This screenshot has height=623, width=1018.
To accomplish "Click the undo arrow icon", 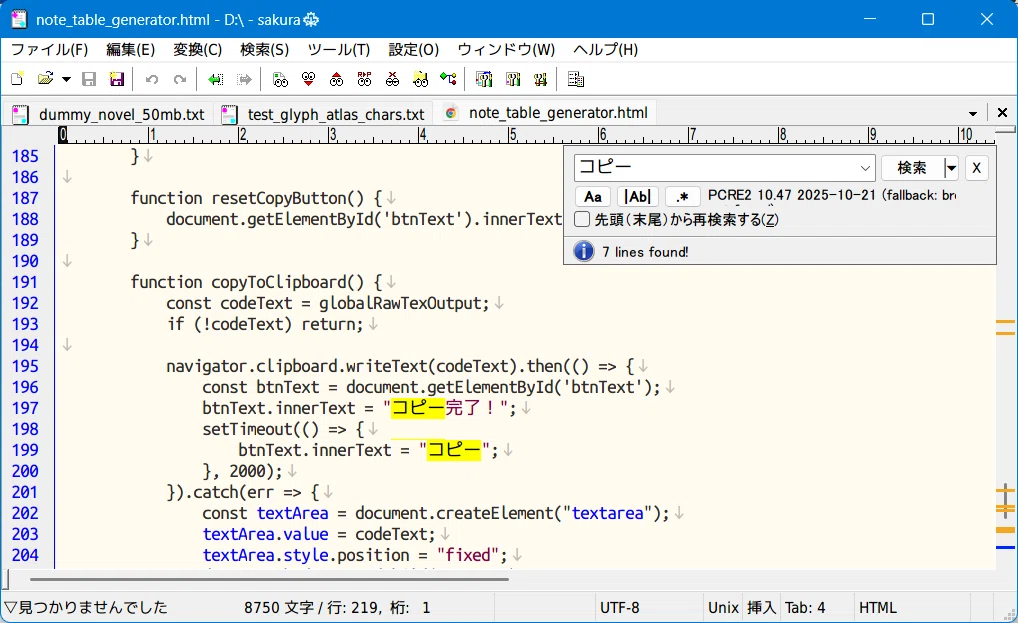I will click(152, 79).
